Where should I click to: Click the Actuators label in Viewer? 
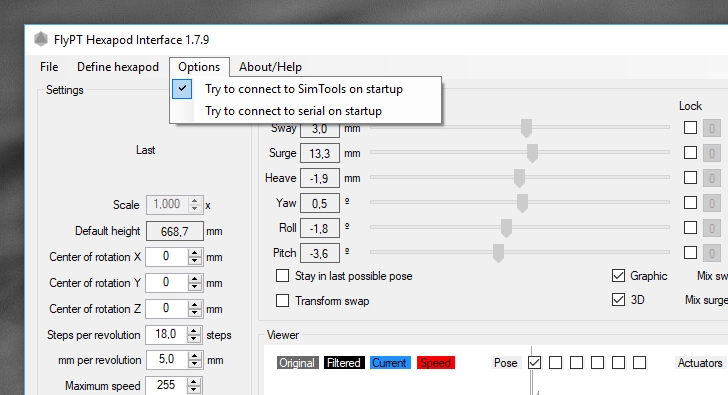(700, 363)
